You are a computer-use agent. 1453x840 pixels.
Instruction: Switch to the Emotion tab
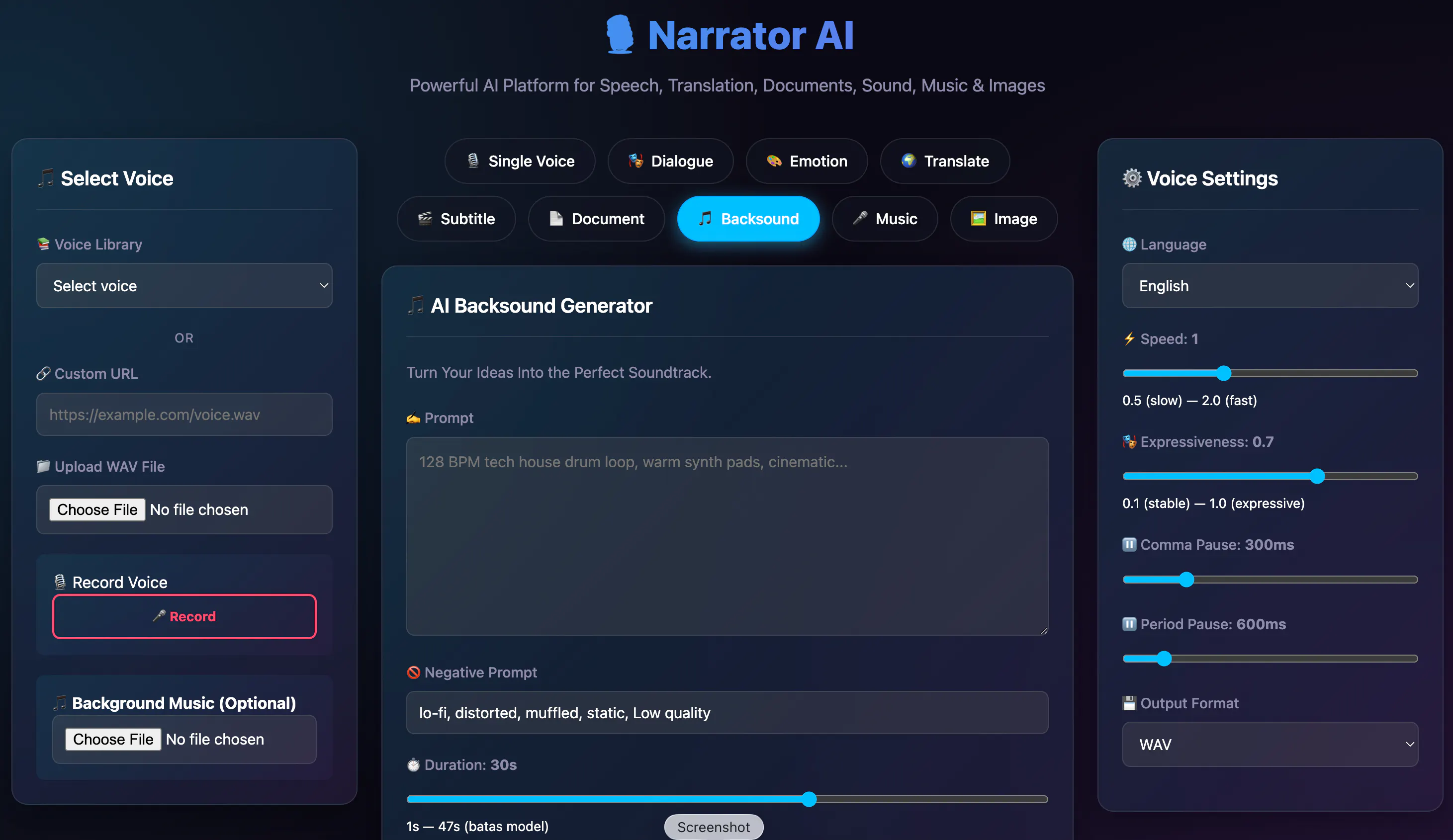click(807, 161)
